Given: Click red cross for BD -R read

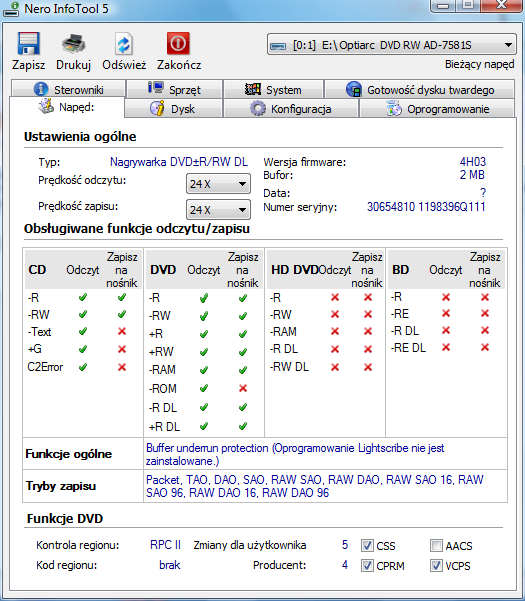Looking at the screenshot, I should (x=446, y=297).
